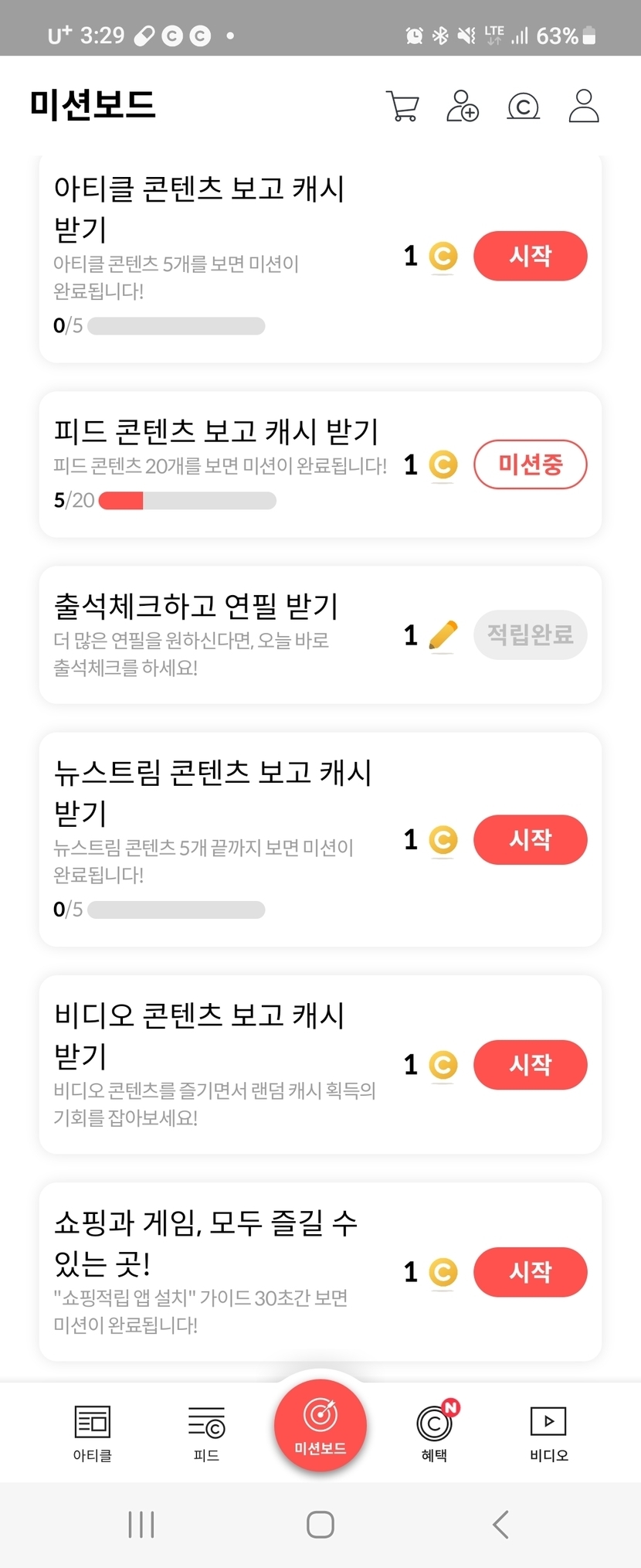Start the 비디오 콘텐츠 mission

[530, 1065]
